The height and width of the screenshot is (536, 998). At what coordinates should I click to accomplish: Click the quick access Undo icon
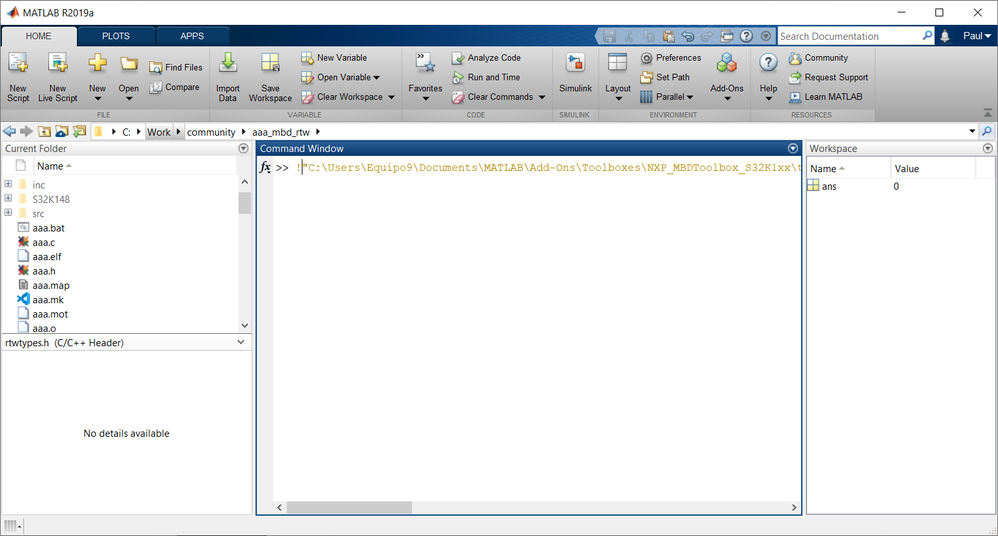(687, 36)
